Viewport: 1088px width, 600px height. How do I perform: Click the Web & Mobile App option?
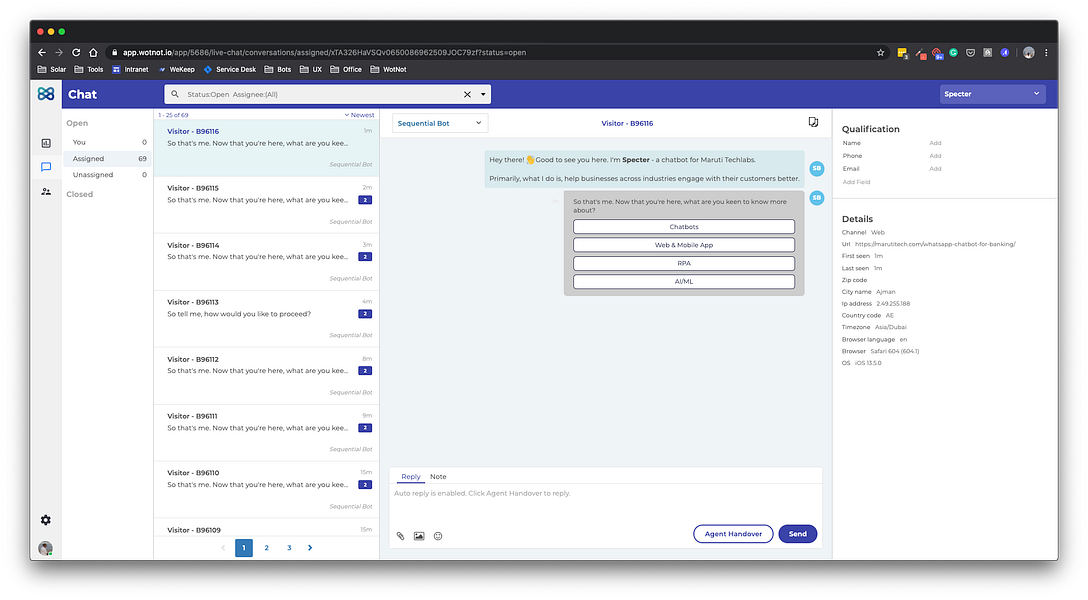point(683,245)
